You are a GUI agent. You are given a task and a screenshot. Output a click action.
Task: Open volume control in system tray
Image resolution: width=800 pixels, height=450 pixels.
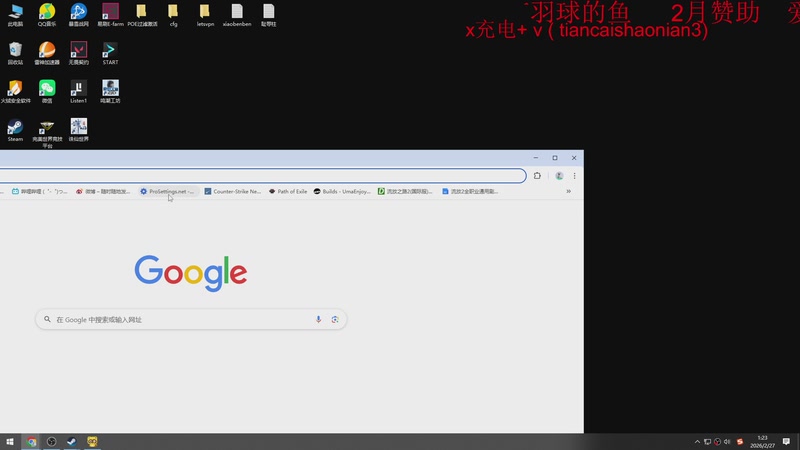click(727, 442)
